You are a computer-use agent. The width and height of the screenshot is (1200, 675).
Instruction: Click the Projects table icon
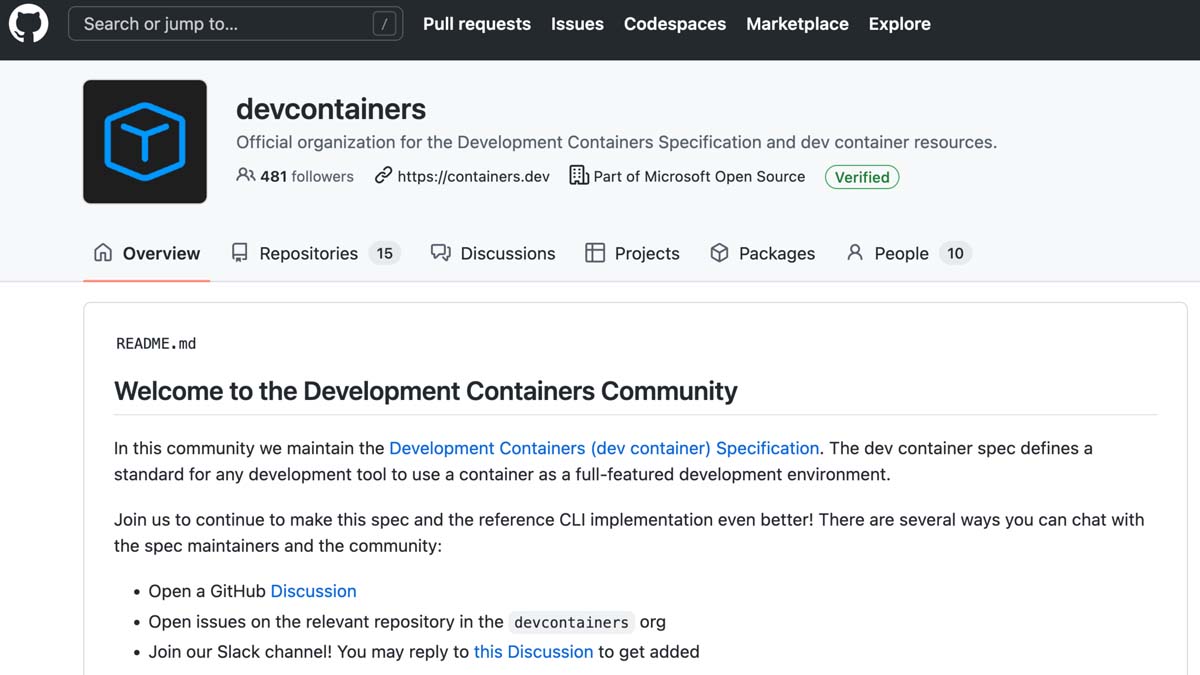tap(595, 253)
